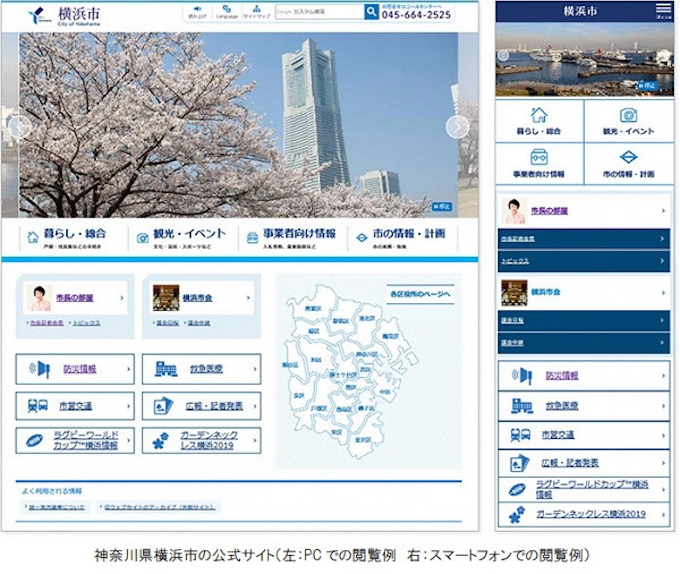
Task: Tap the camera icon 観光・イベント in mobile view
Action: (x=627, y=121)
